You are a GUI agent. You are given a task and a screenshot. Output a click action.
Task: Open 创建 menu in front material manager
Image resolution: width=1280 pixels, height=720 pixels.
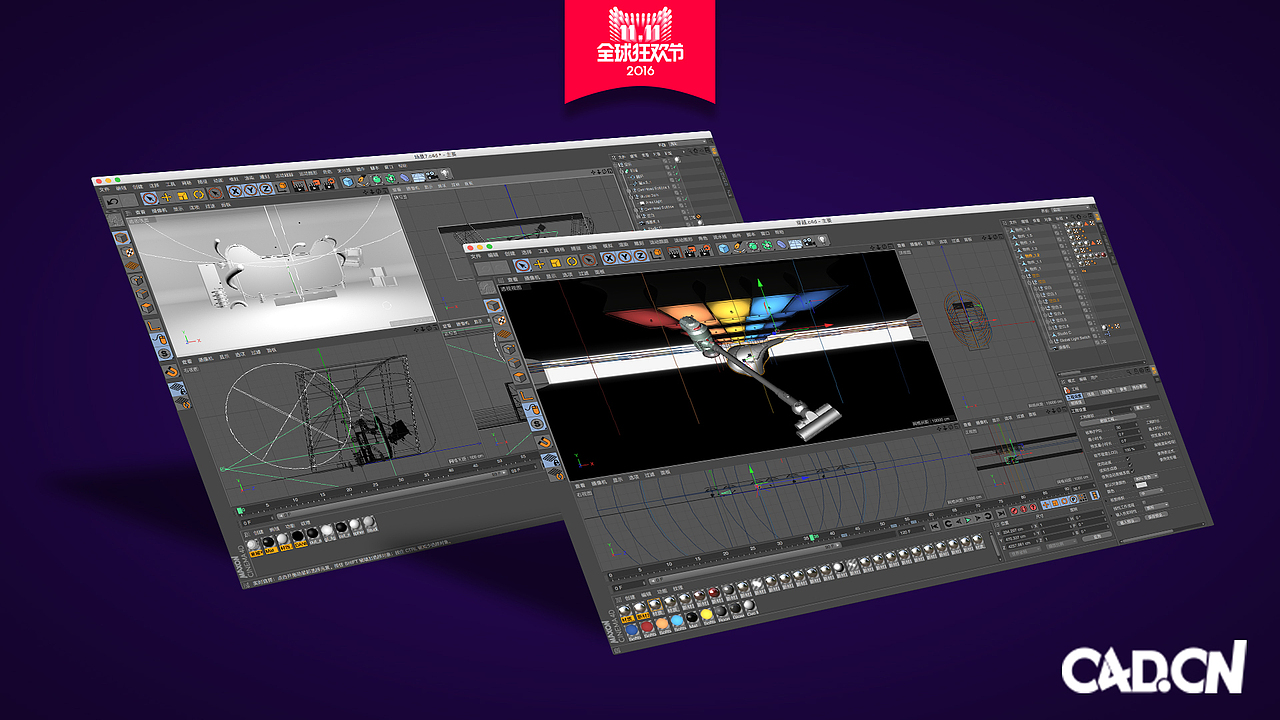coord(630,599)
